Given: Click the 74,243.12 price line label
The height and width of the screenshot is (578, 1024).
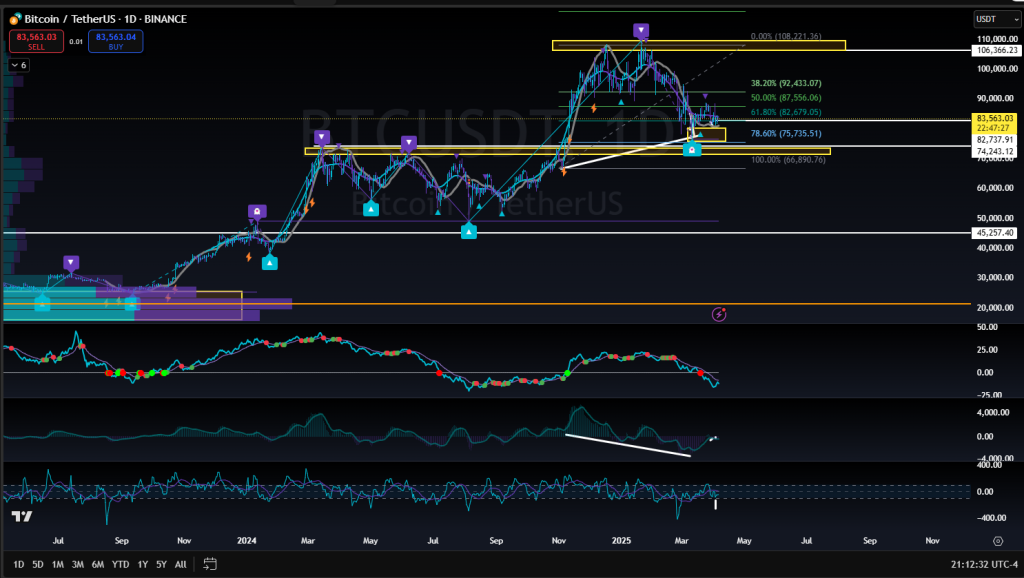Looking at the screenshot, I should [x=996, y=152].
